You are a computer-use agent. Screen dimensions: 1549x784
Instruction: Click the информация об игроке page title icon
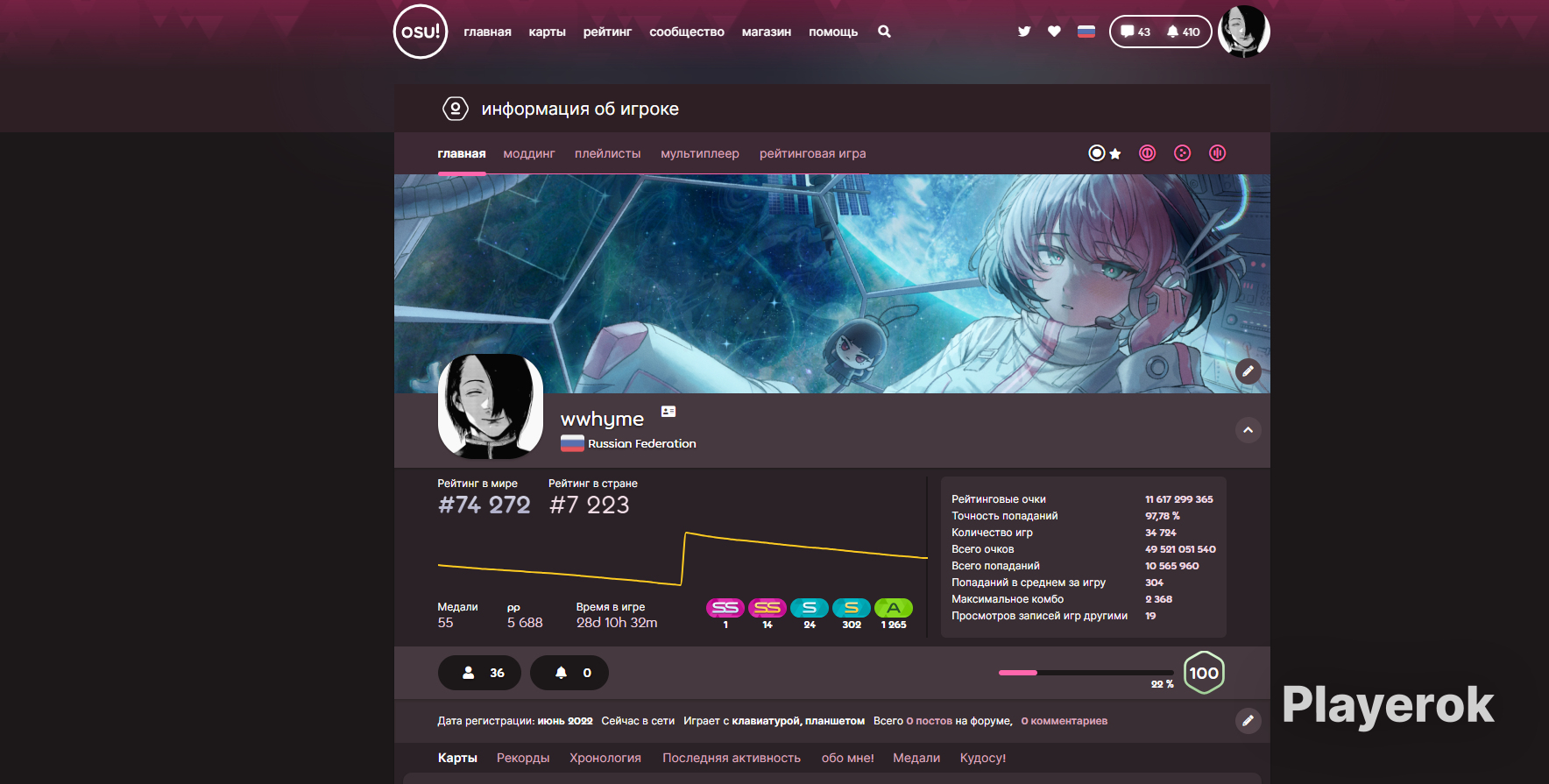click(x=455, y=109)
